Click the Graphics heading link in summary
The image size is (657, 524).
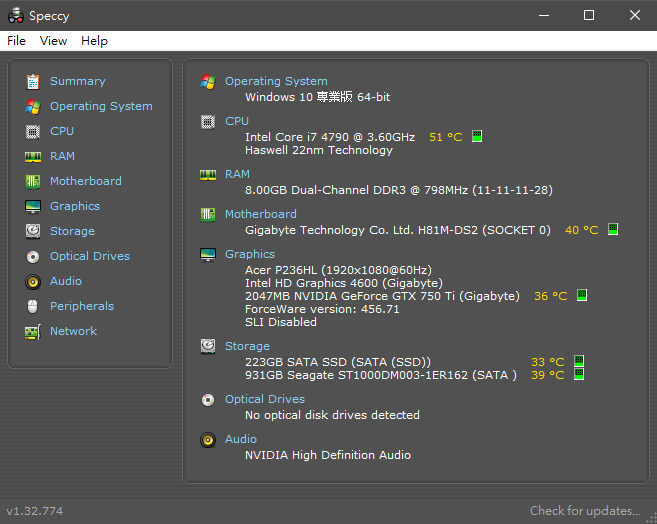click(x=250, y=254)
